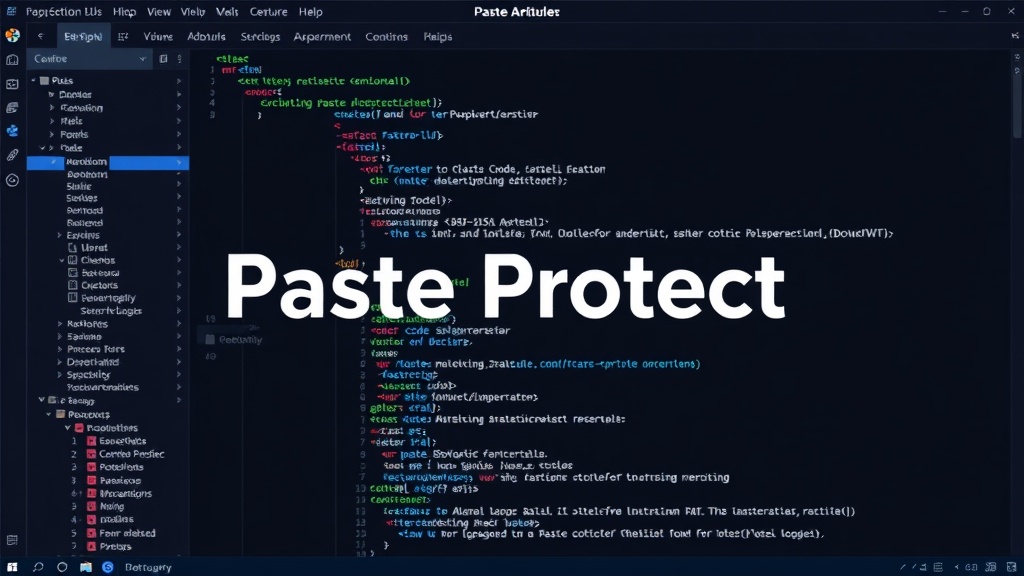Click the right chevron on the Stuite row
The width and height of the screenshot is (1024, 576).
click(179, 186)
